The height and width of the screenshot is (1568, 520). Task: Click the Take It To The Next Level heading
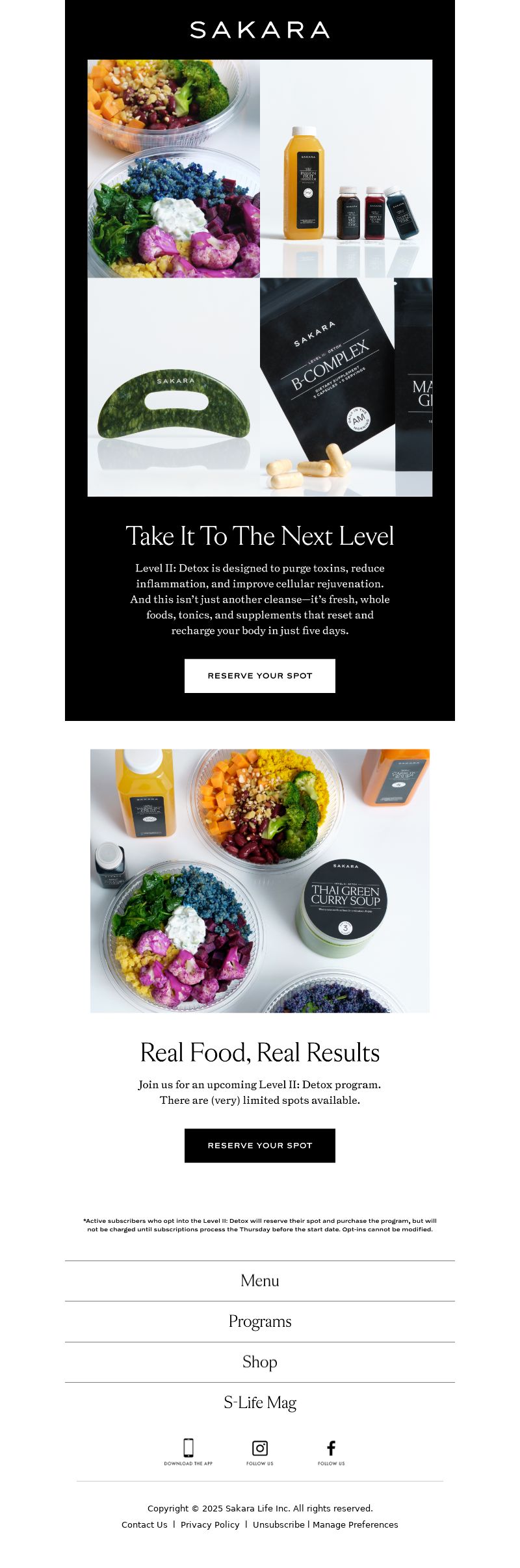[260, 536]
